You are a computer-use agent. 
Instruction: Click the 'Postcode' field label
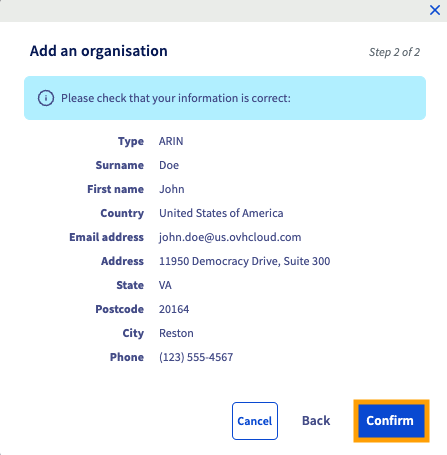click(x=120, y=309)
